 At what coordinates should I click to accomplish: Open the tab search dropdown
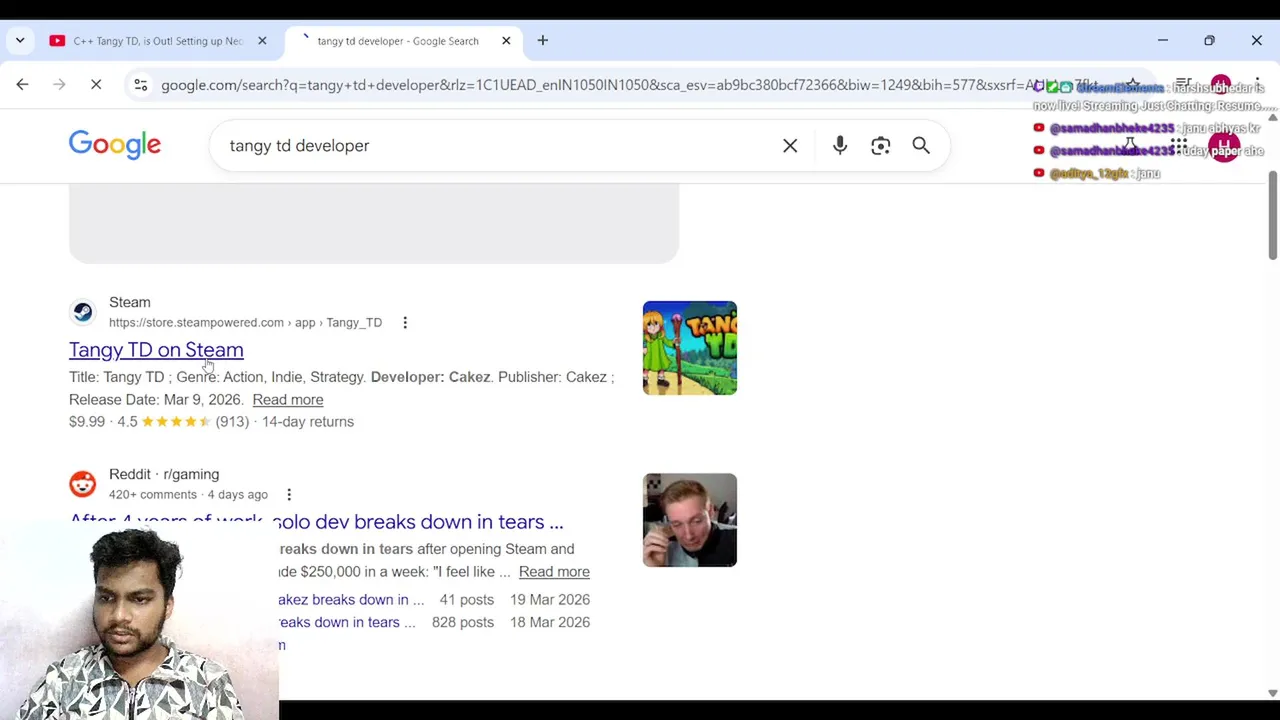click(20, 41)
